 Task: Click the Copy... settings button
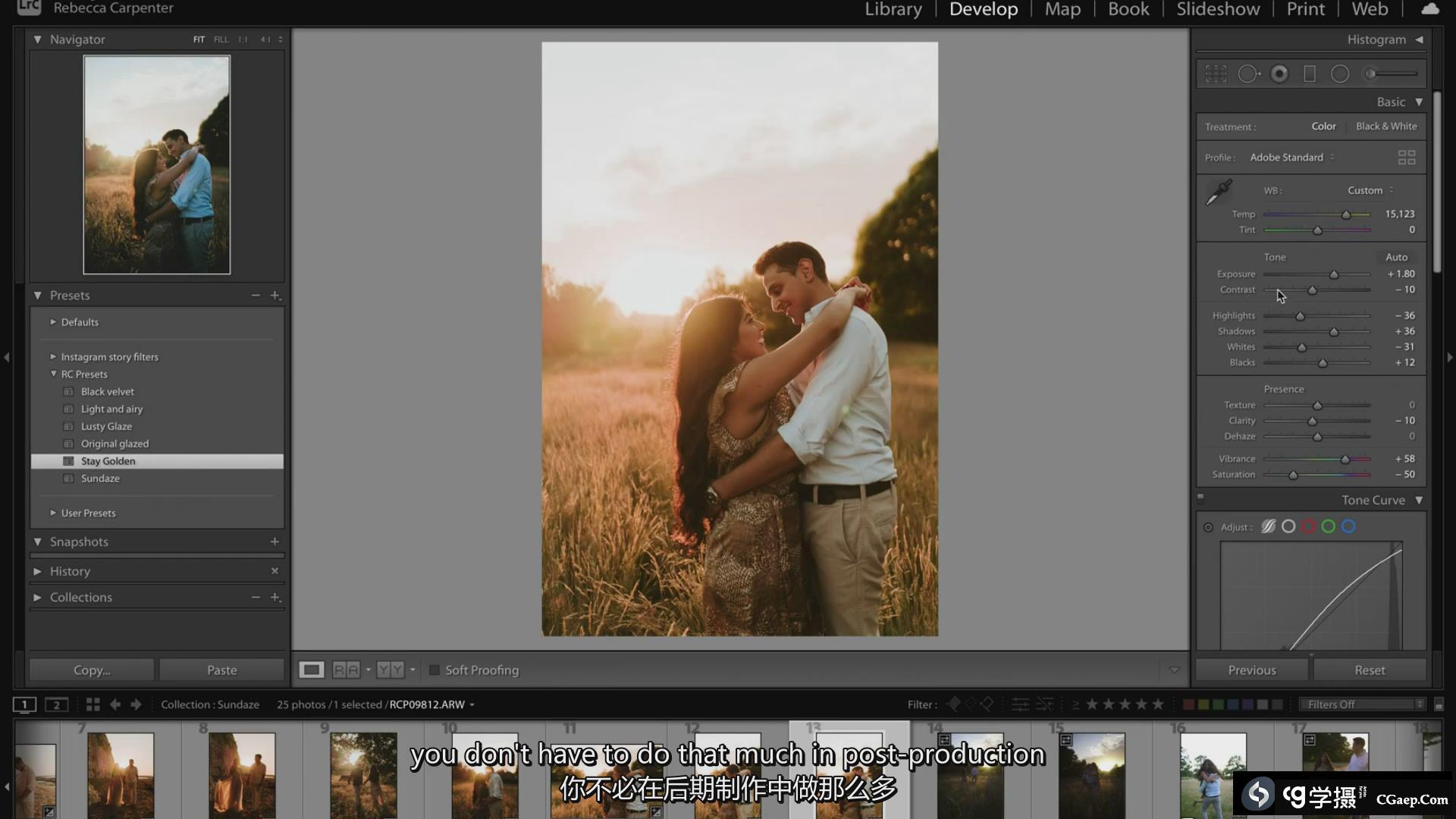pos(92,670)
